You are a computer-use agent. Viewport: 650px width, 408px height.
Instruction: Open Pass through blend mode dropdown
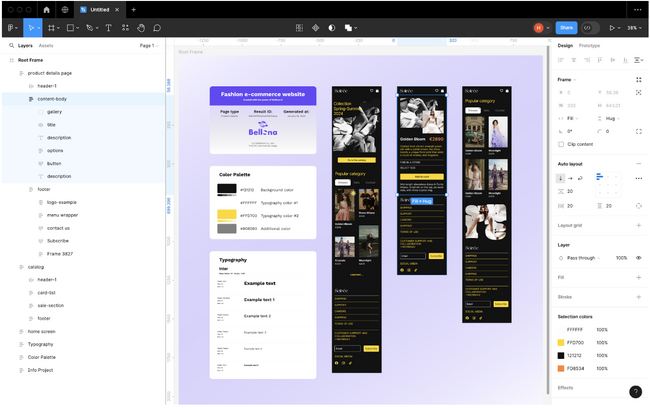click(583, 258)
